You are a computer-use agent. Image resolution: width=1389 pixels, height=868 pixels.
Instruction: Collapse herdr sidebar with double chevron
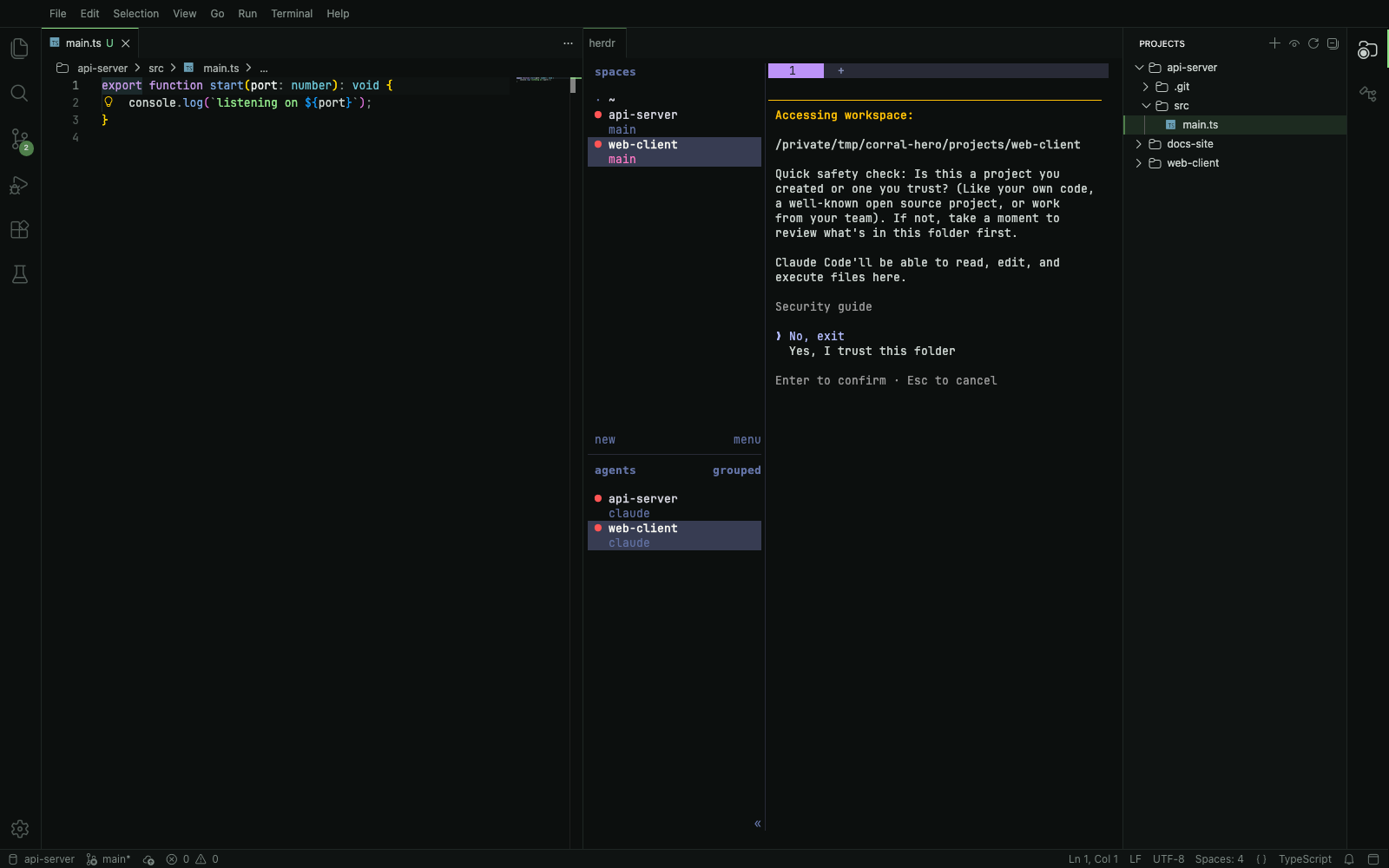757,824
